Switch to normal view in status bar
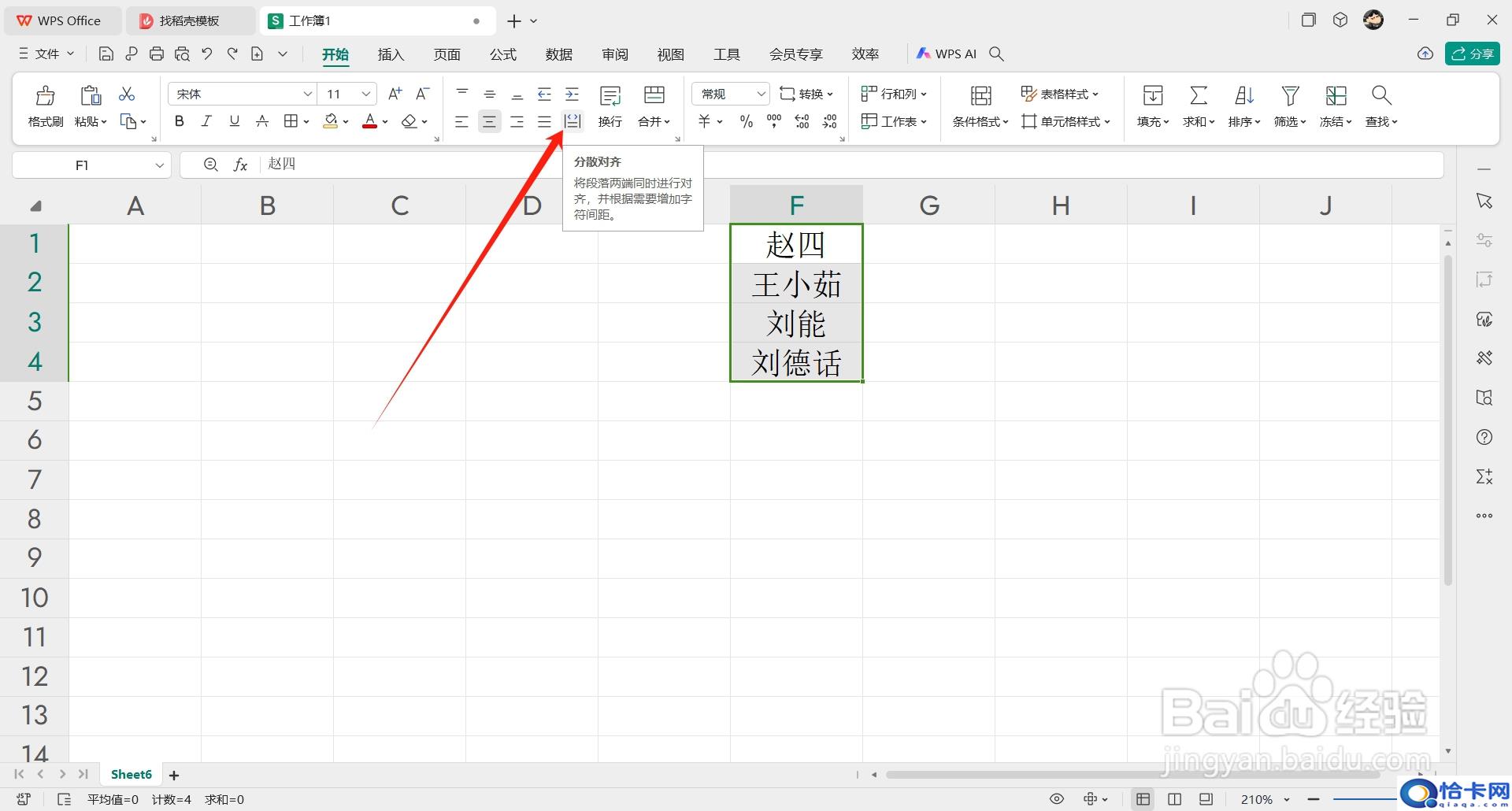 click(1143, 799)
